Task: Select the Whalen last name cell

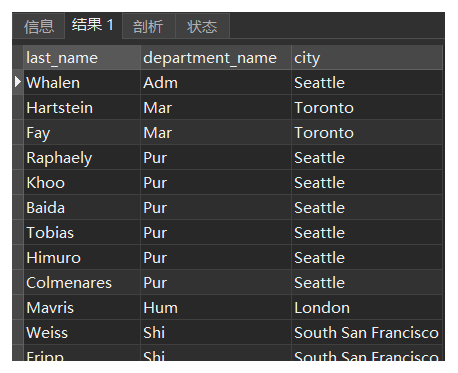Action: 82,83
